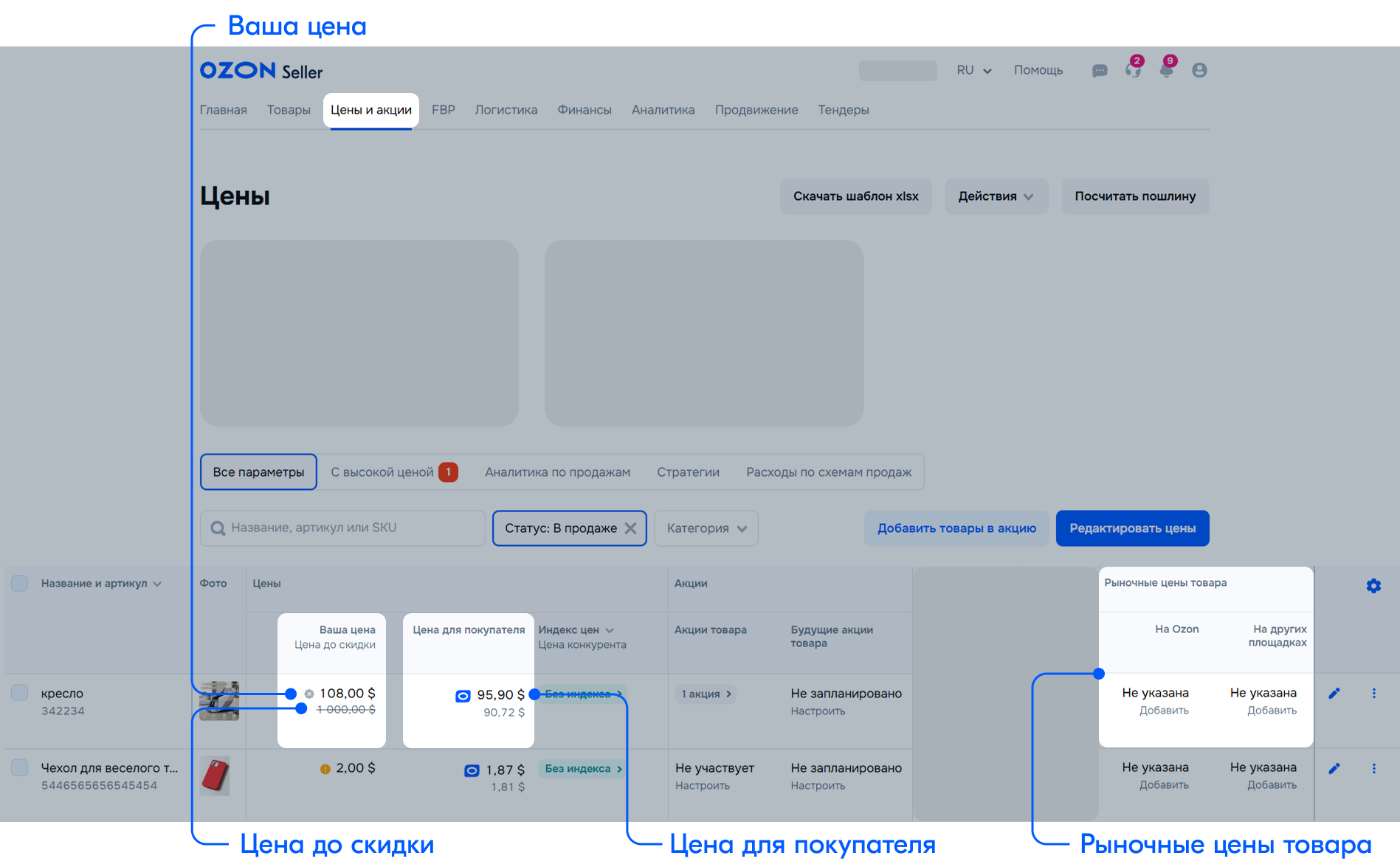Viewport: 1400px width, 867px height.
Task: Select the кресло product checkbox
Action: [20, 693]
